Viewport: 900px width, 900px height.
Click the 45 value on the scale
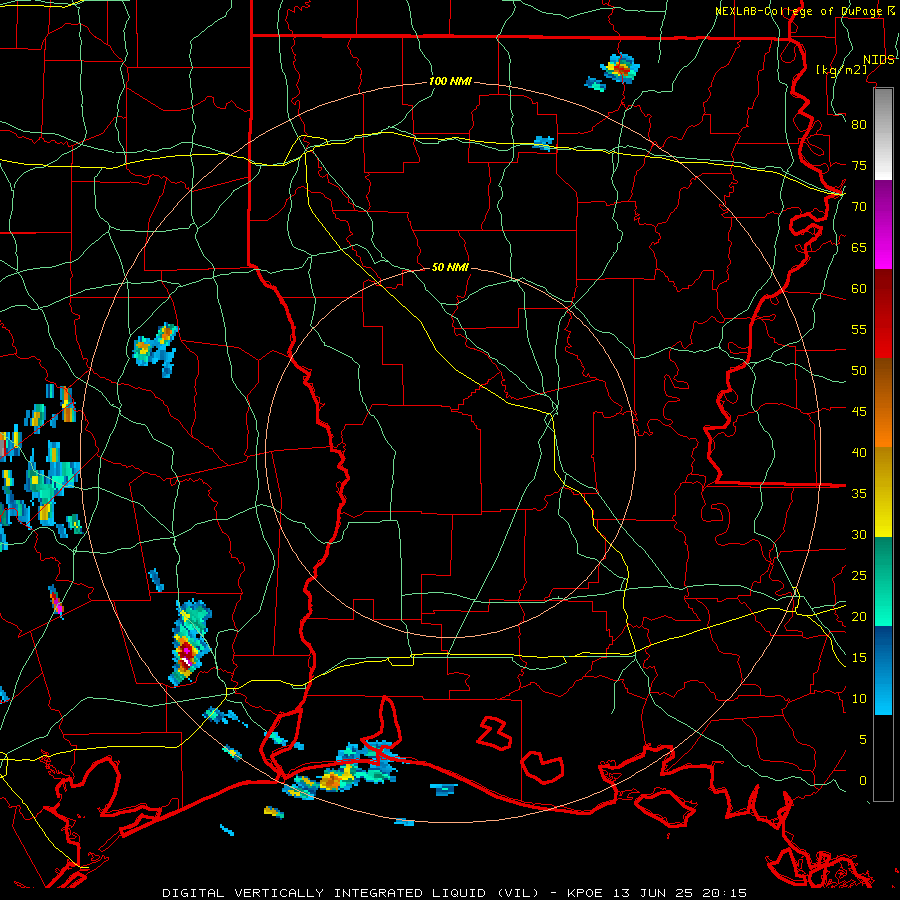859,412
